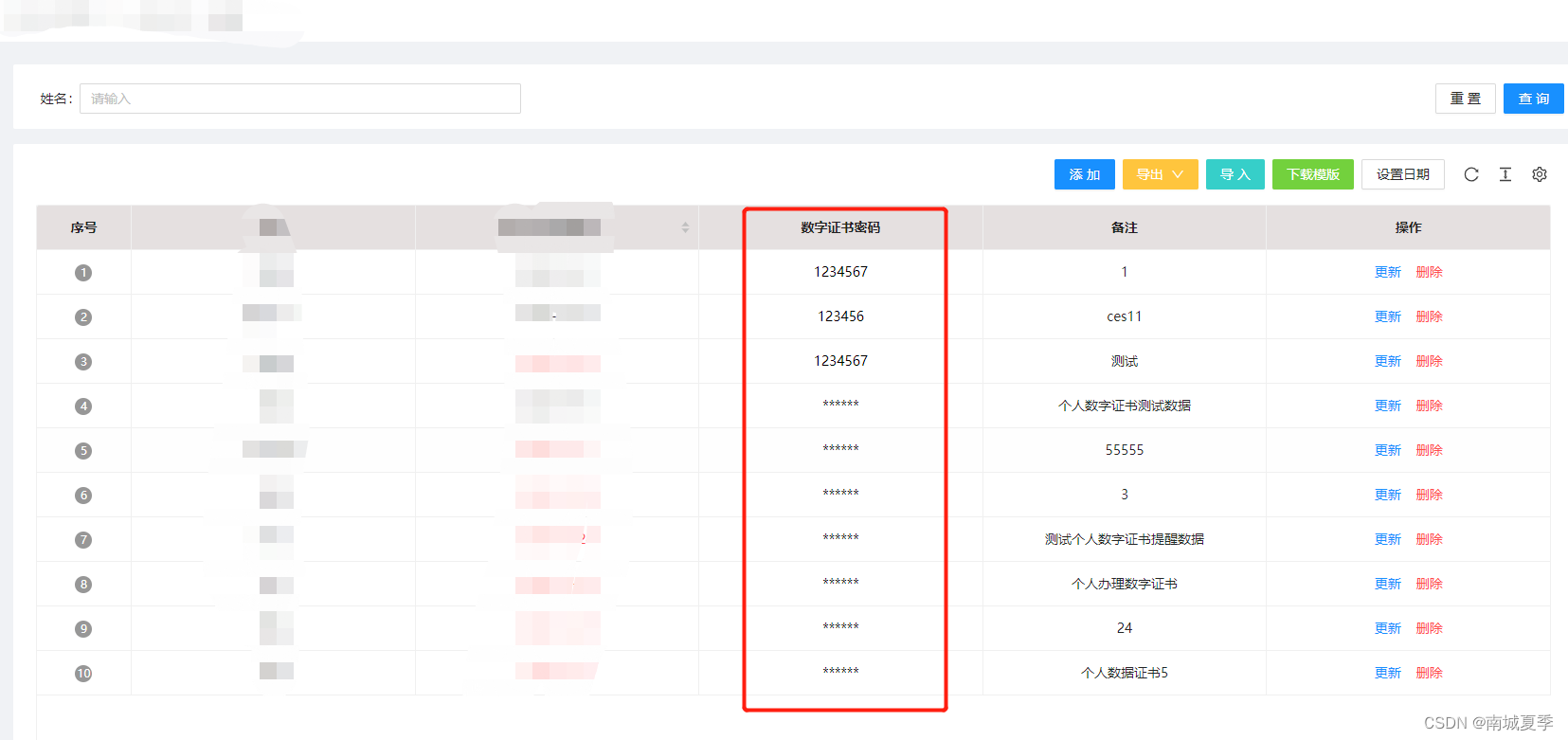
Task: Click 更新 in the 55555 row
Action: [x=1388, y=450]
